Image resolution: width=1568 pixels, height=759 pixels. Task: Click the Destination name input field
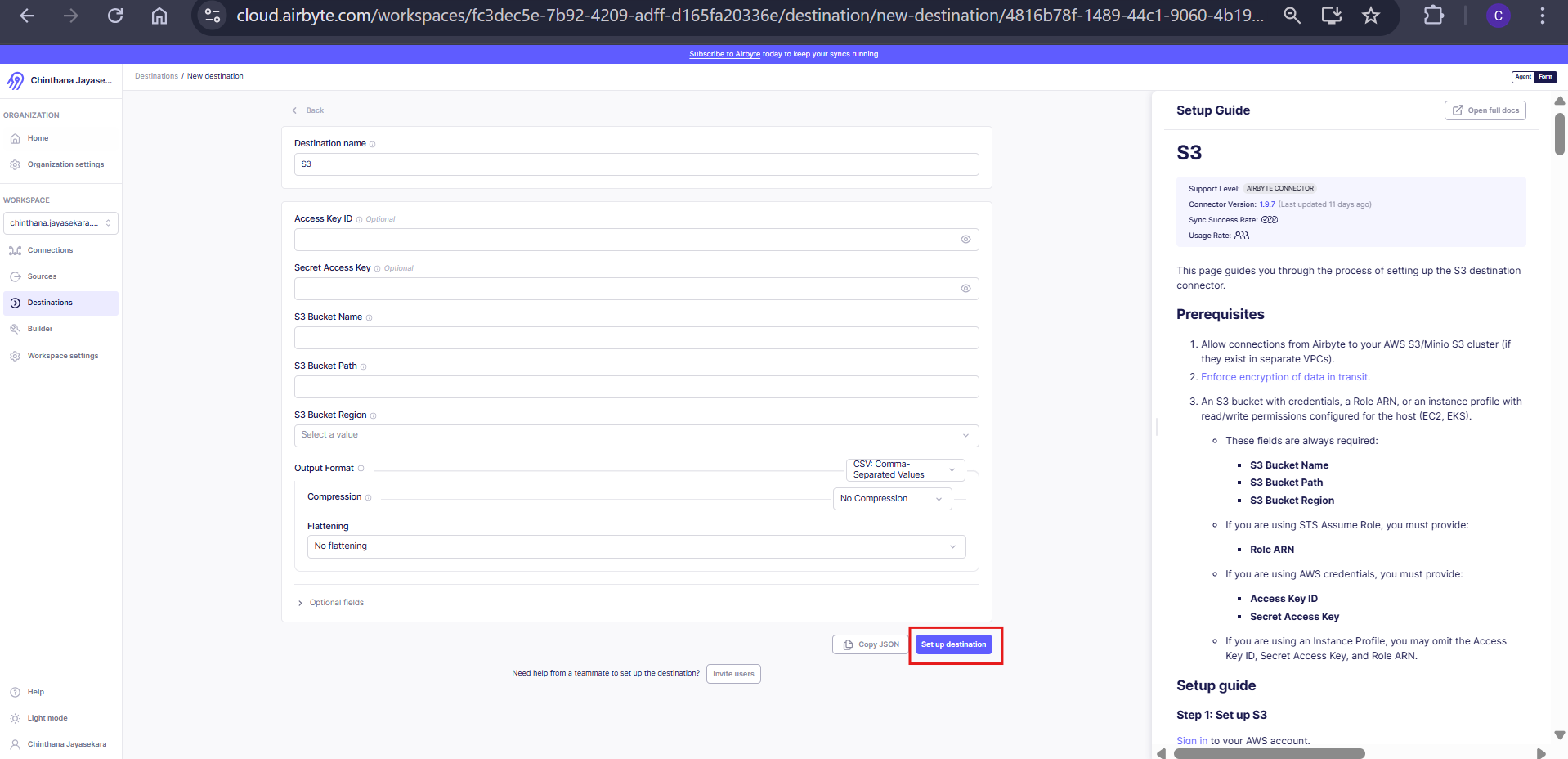(x=636, y=164)
